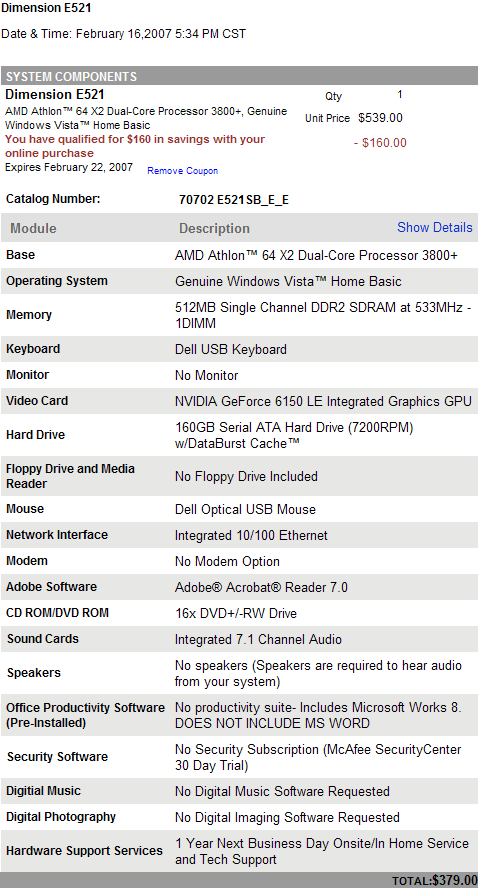Click the Module column header
The height and width of the screenshot is (890, 480).
point(33,228)
